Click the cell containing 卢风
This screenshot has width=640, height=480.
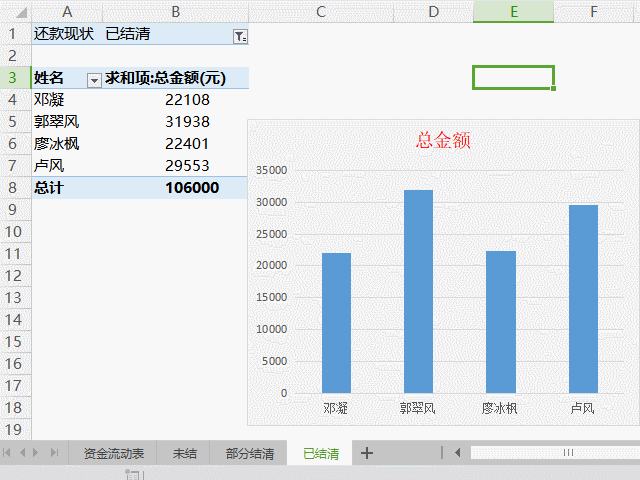point(67,166)
